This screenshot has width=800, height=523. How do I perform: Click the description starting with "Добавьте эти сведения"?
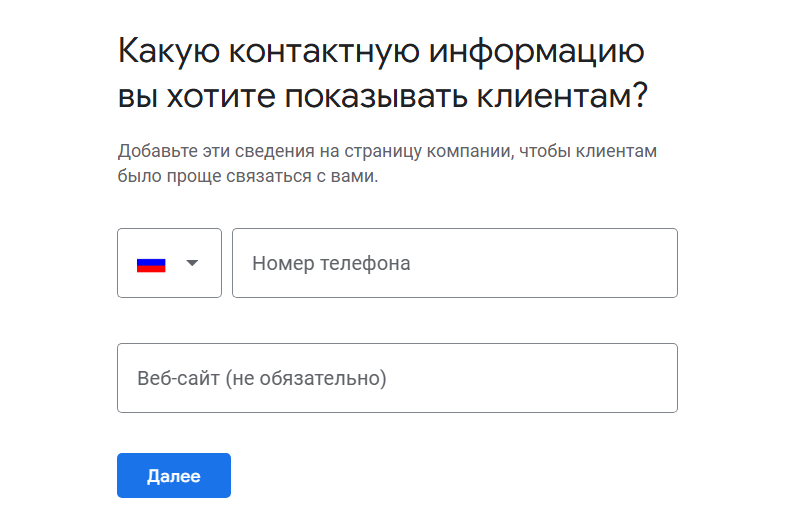click(387, 152)
